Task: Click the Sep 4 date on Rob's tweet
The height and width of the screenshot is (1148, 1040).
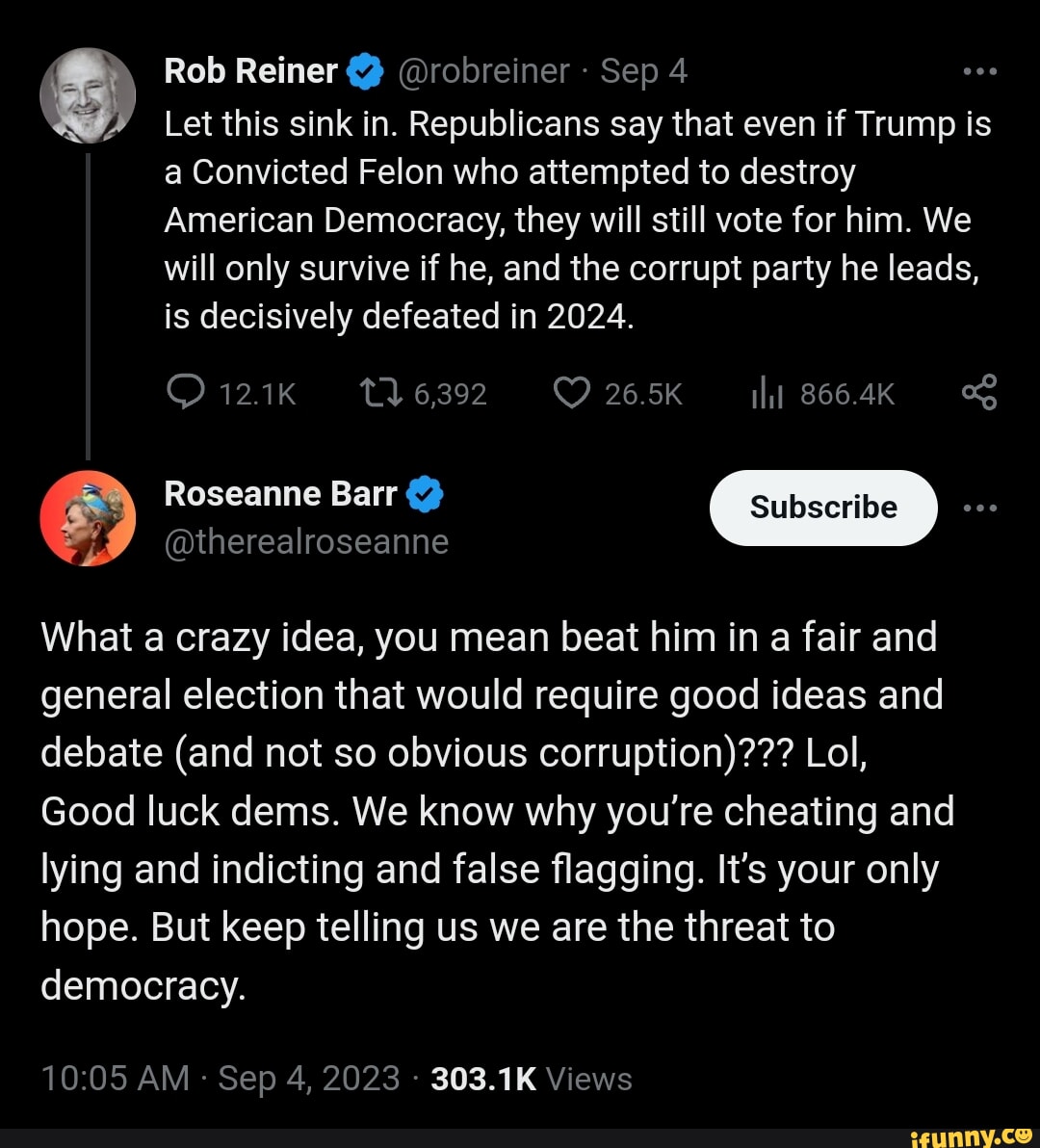Action: [x=644, y=71]
